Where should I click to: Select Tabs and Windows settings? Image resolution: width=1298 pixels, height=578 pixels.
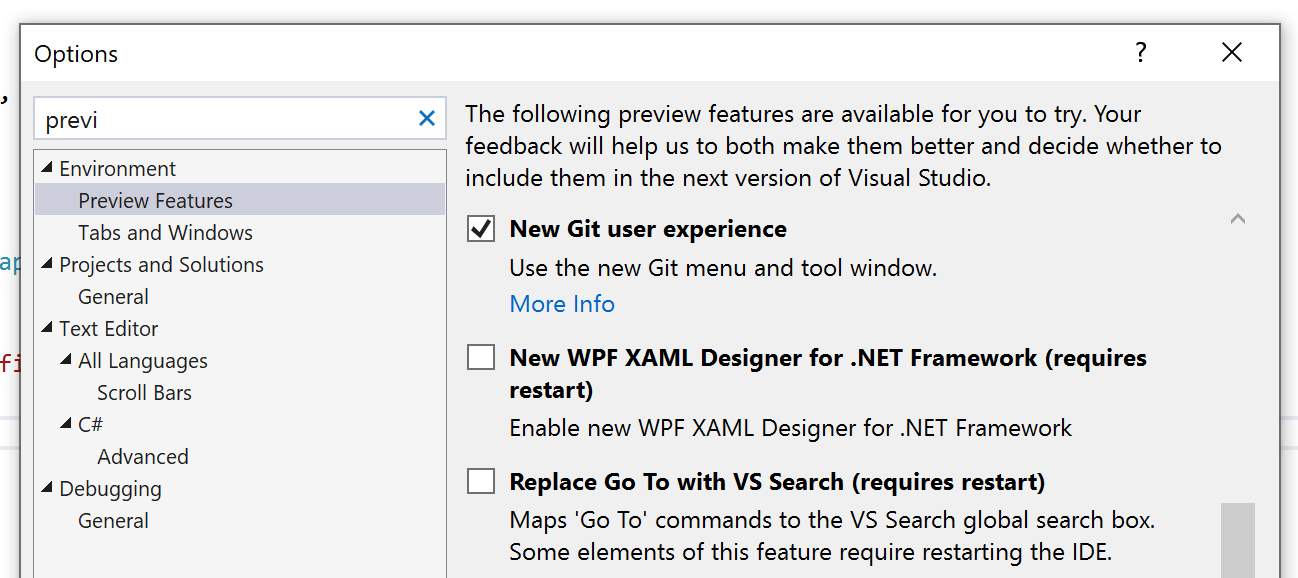[165, 232]
